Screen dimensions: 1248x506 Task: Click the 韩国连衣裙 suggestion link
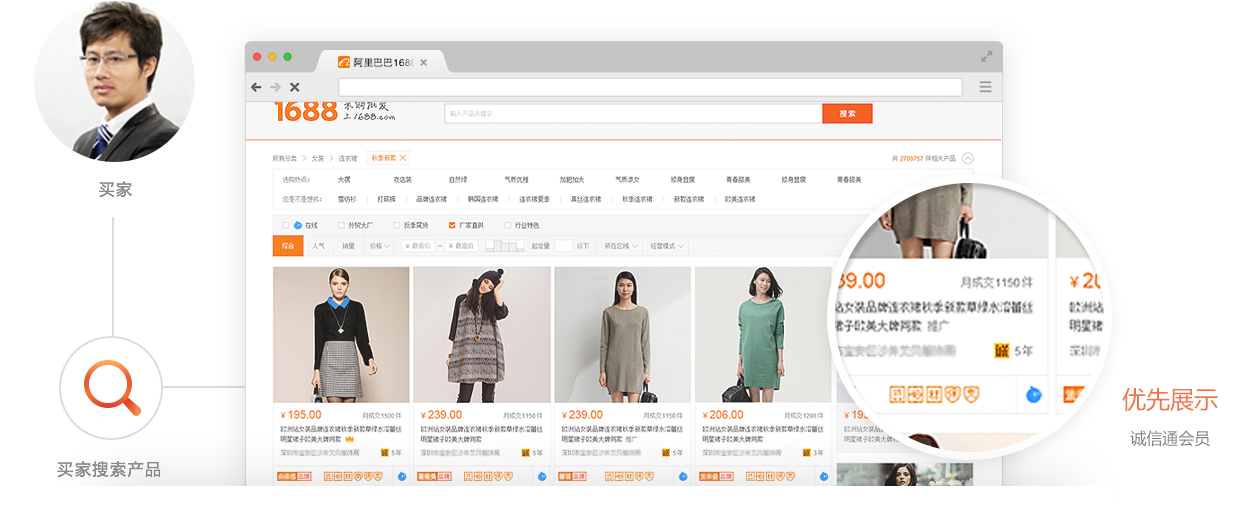click(482, 199)
